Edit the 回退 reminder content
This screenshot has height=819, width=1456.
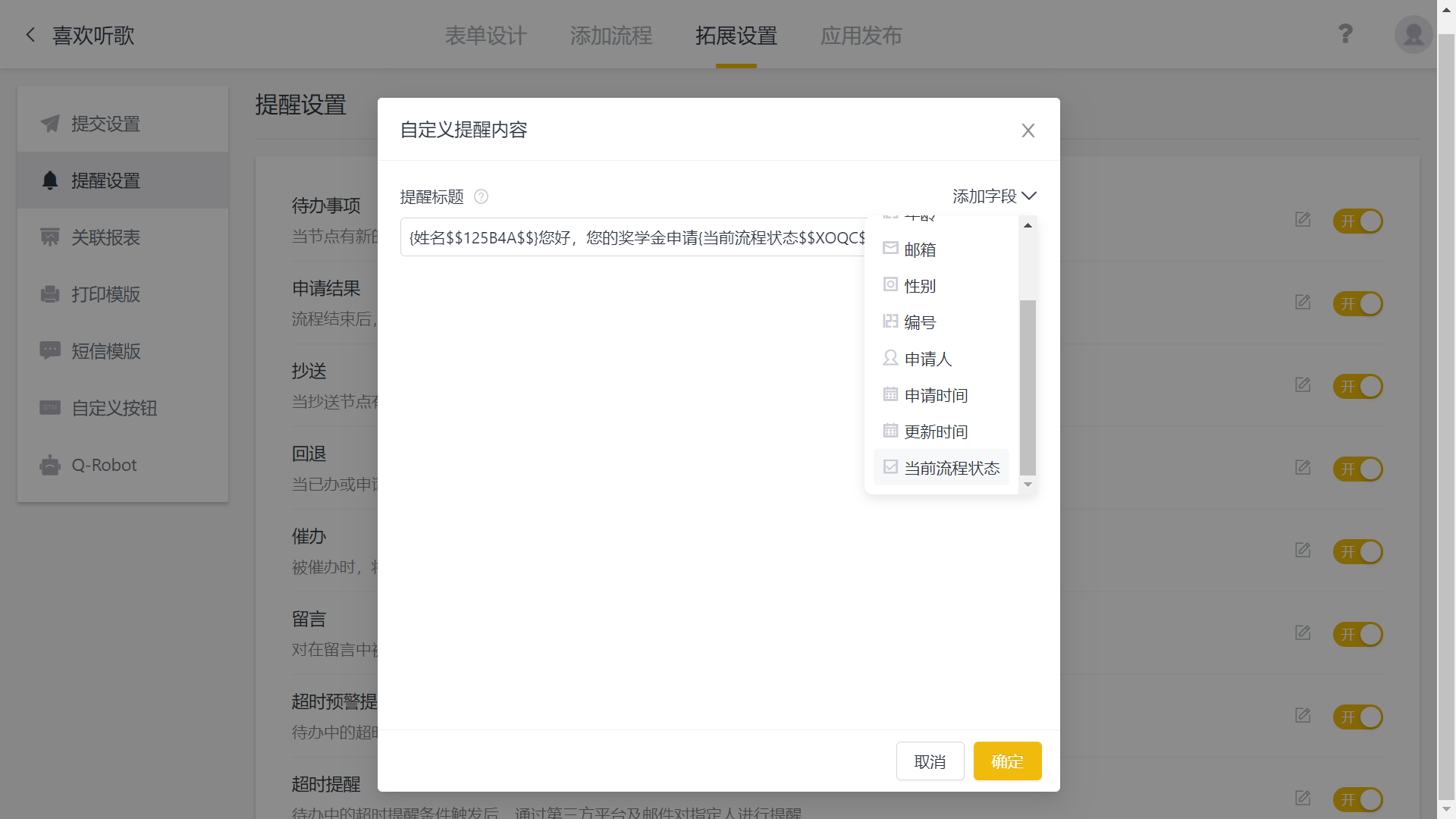[x=1303, y=468]
